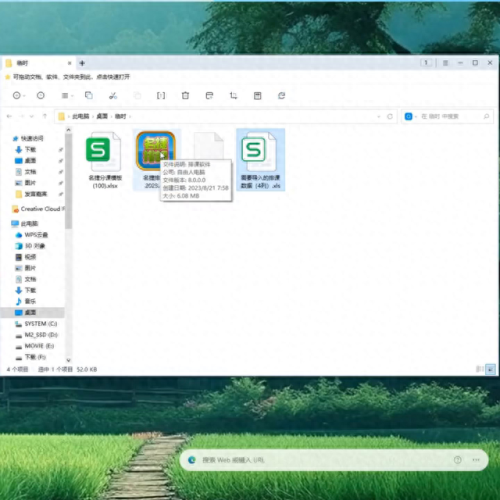Screen dimensions: 500x500
Task: Click the search magnifier icon
Action: (x=486, y=116)
